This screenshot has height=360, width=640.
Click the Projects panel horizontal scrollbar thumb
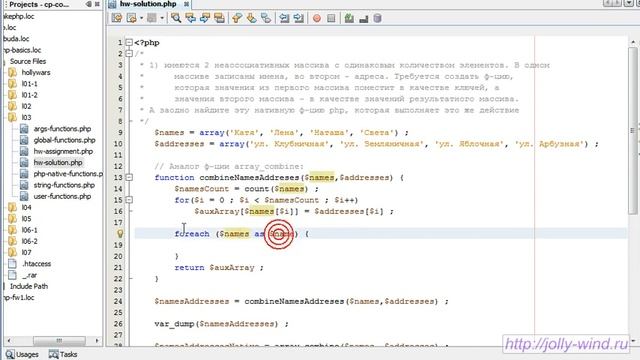[59, 340]
